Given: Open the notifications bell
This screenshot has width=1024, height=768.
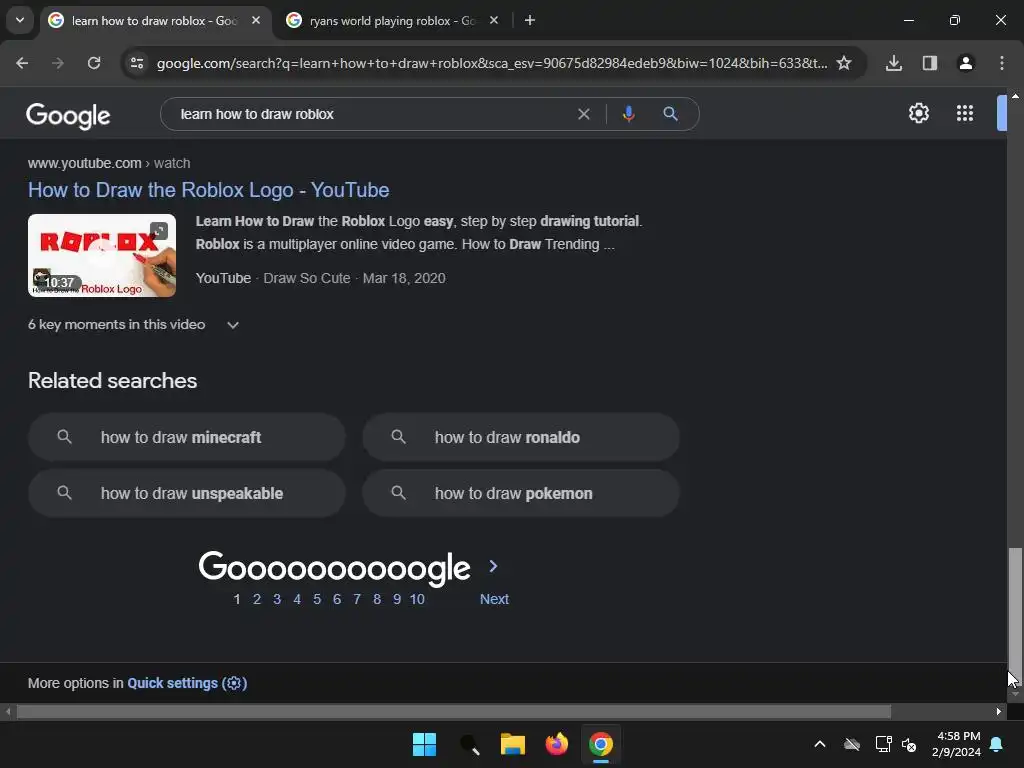Looking at the screenshot, I should [x=997, y=744].
